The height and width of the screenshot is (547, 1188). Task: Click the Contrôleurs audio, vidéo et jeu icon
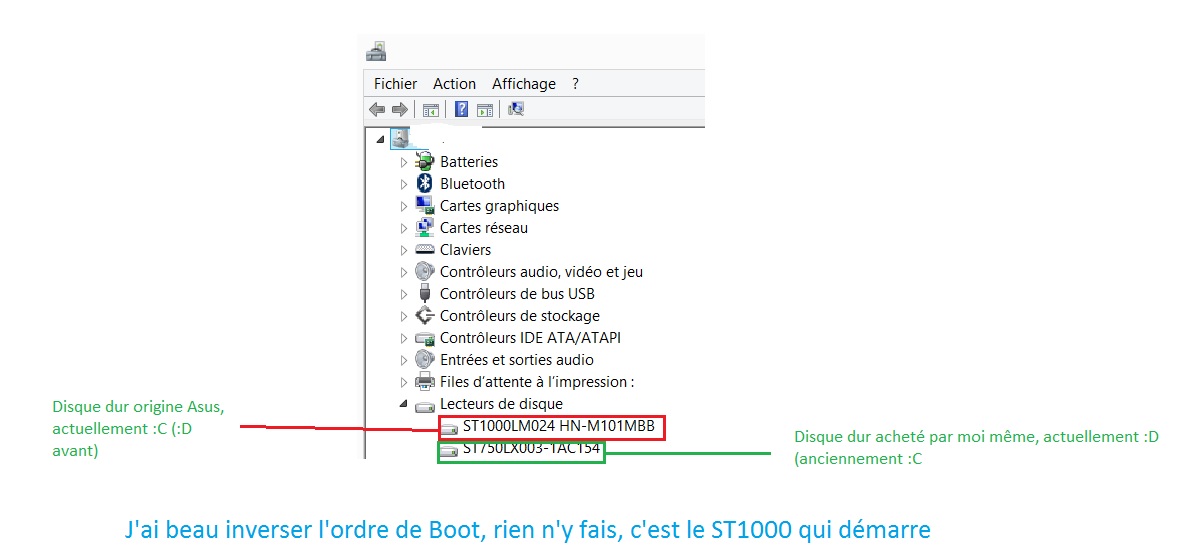coord(425,271)
